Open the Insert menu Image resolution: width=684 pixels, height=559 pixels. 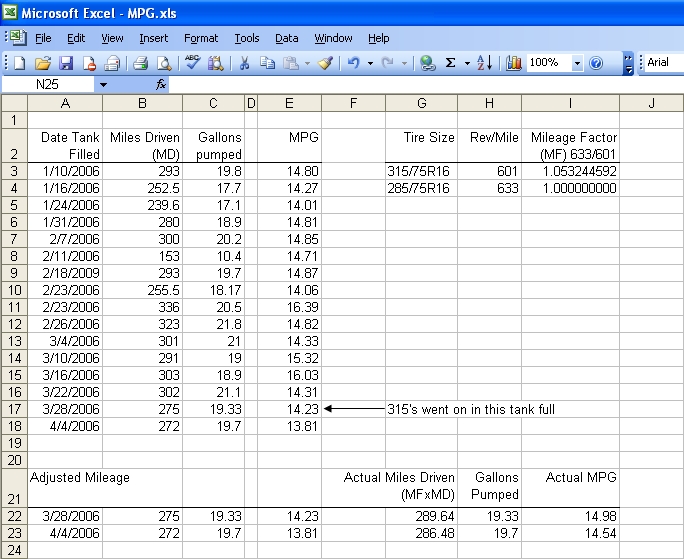(154, 38)
